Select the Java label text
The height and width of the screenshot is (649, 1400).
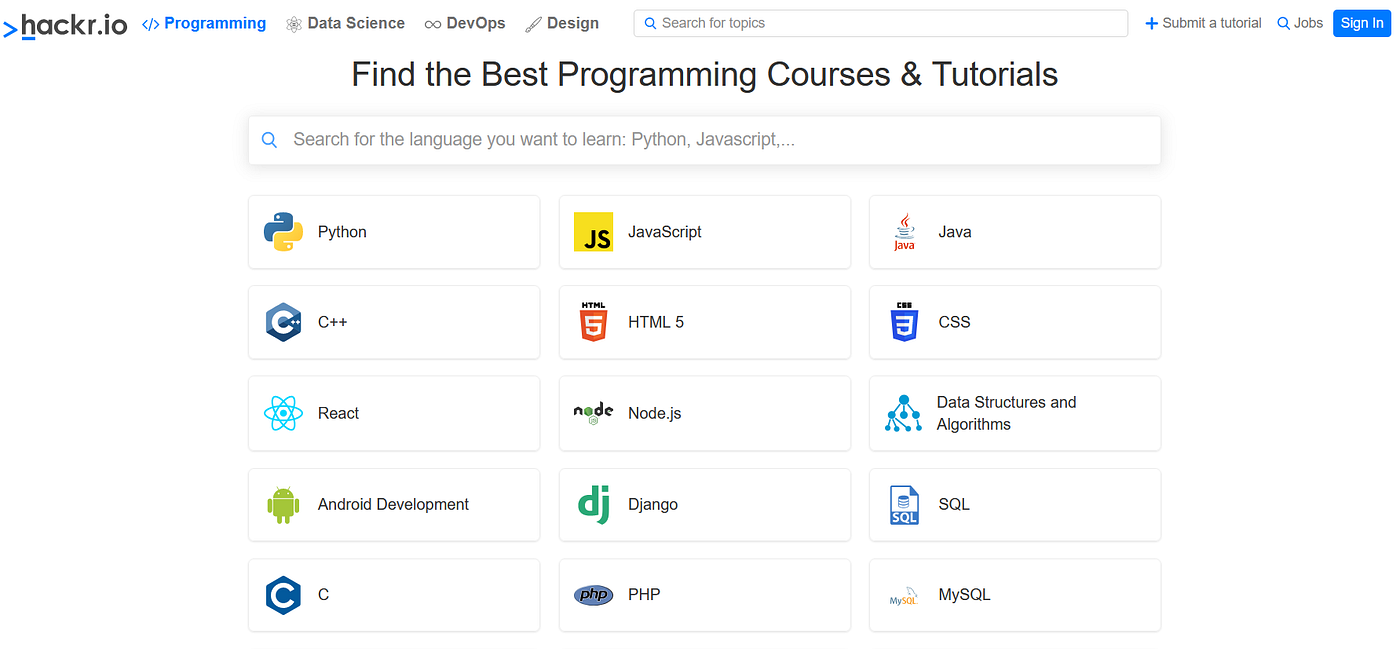(x=955, y=232)
